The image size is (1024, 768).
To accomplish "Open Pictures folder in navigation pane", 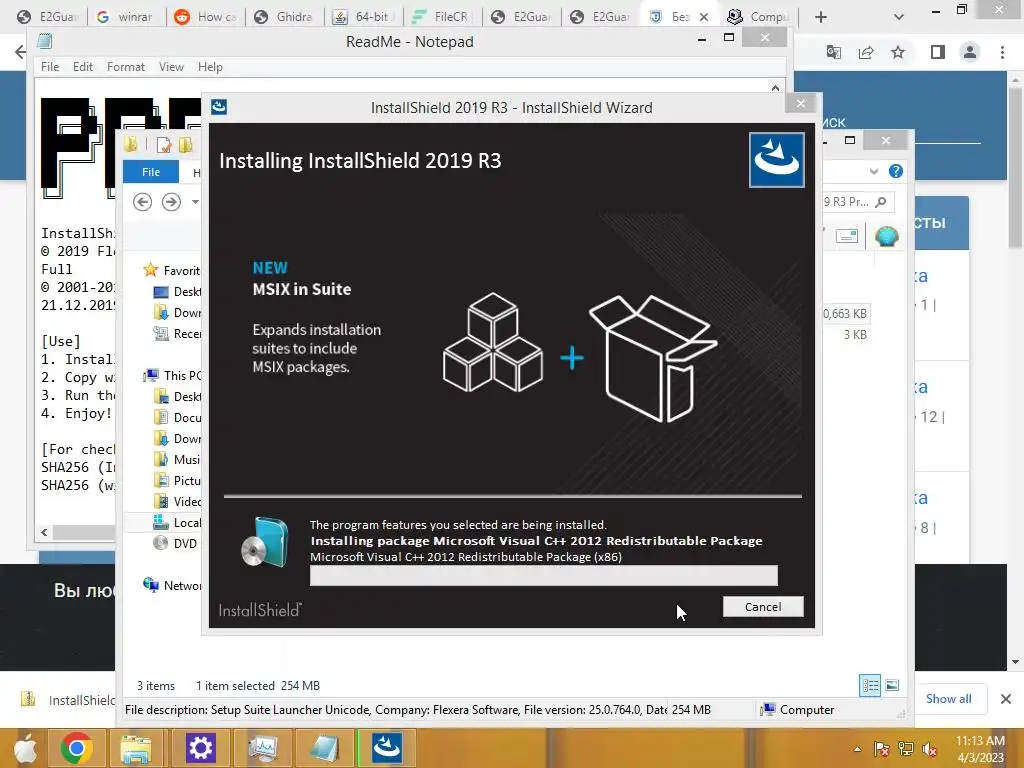I will pos(177,481).
